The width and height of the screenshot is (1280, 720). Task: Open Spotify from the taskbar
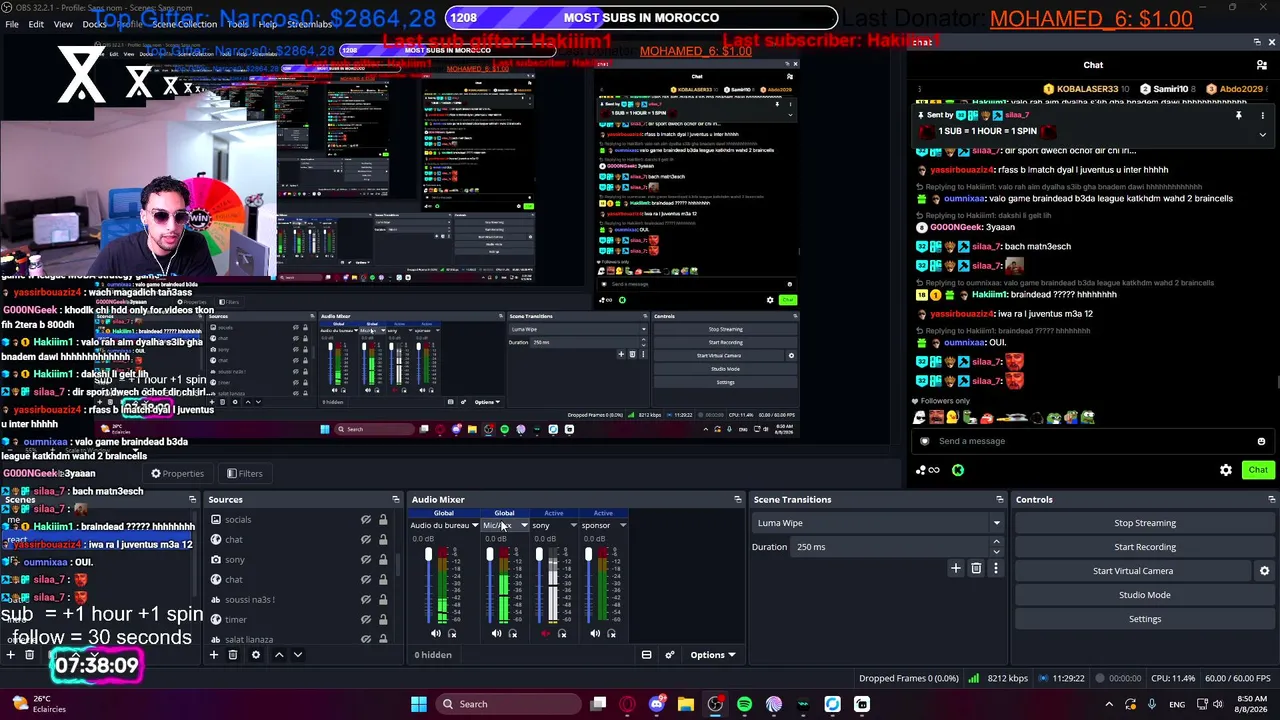[744, 704]
